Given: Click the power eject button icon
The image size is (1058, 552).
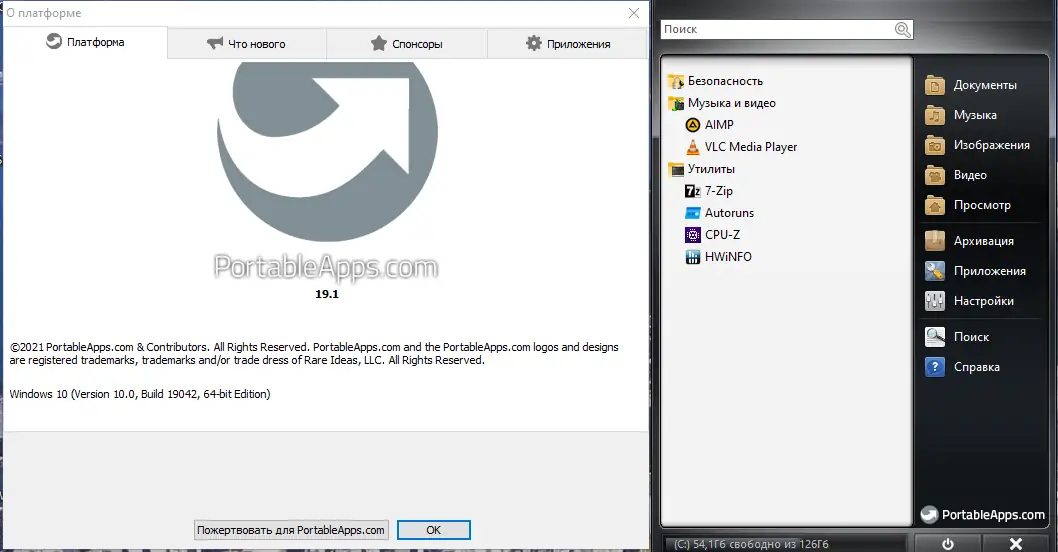Looking at the screenshot, I should (x=948, y=543).
